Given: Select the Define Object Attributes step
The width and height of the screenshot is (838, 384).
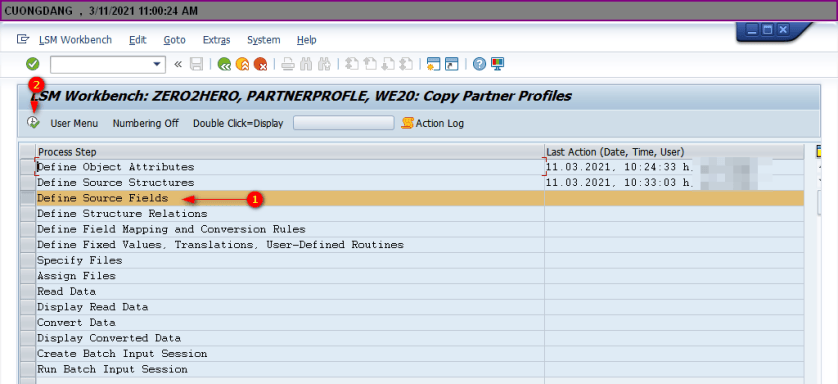Looking at the screenshot, I should (x=290, y=167).
